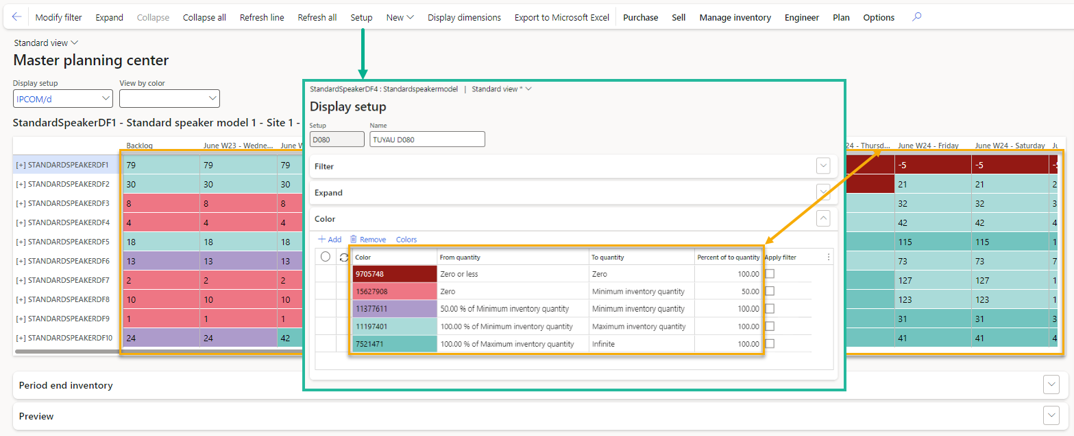Open Standard view dropdown in Display setup dialog
Viewport: 1074px width, 436px height.
tap(502, 89)
